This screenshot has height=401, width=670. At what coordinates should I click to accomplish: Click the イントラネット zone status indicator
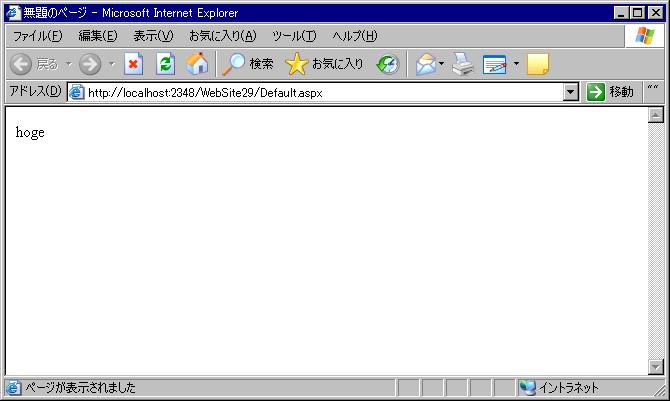(x=559, y=388)
